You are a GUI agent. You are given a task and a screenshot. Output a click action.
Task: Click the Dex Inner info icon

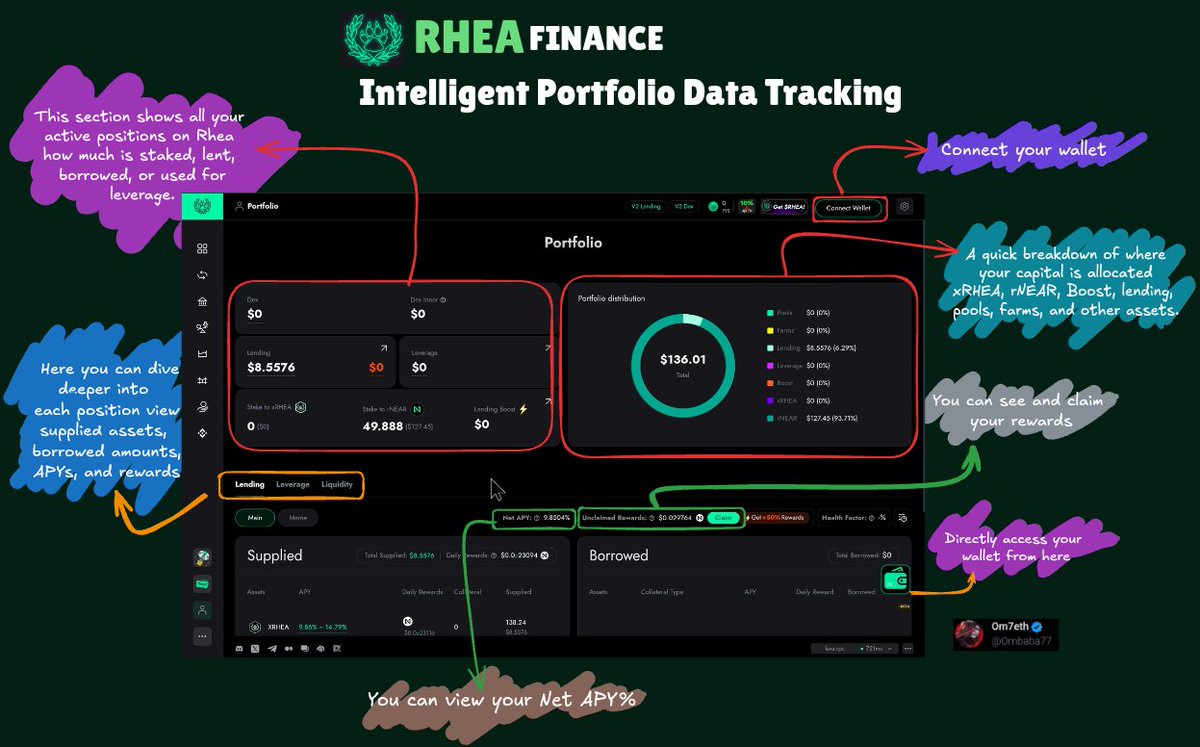443,299
